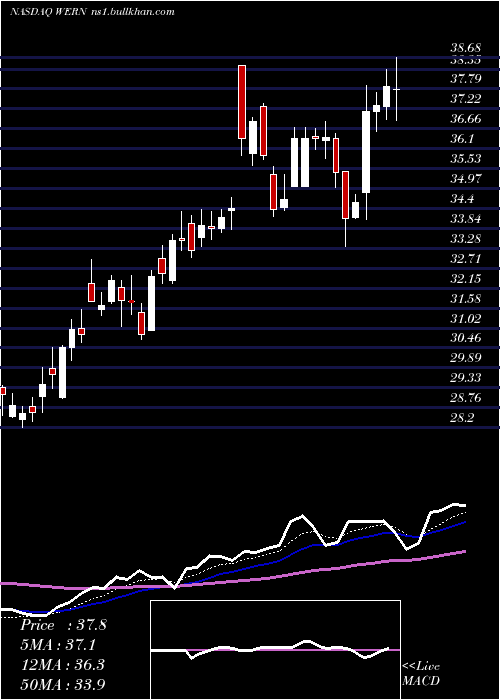Click the 34.4 price axis label

tap(462, 199)
